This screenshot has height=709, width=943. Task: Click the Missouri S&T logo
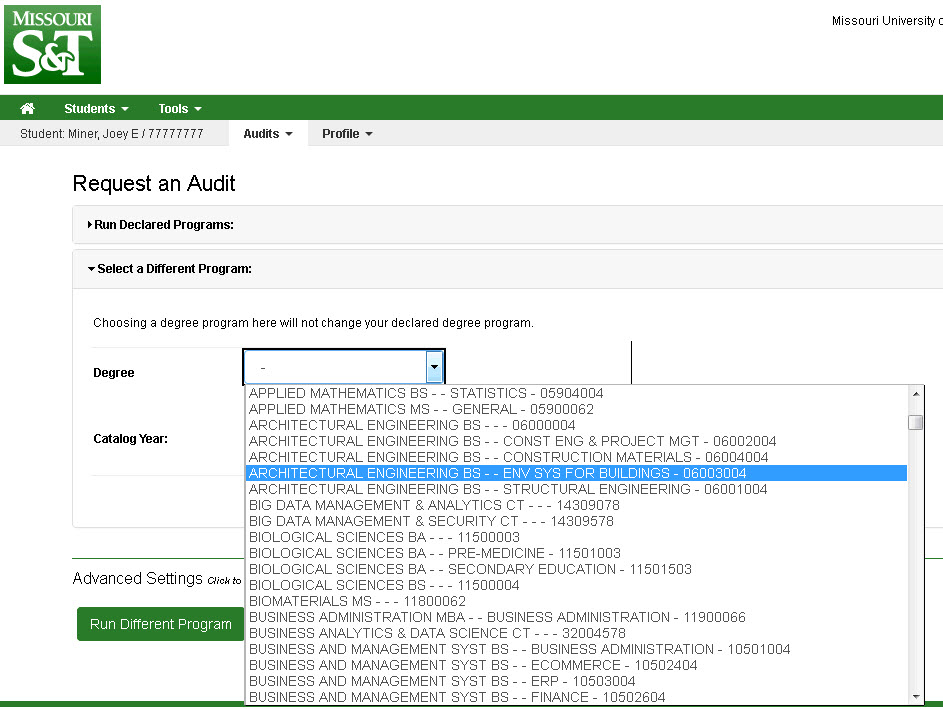click(52, 45)
